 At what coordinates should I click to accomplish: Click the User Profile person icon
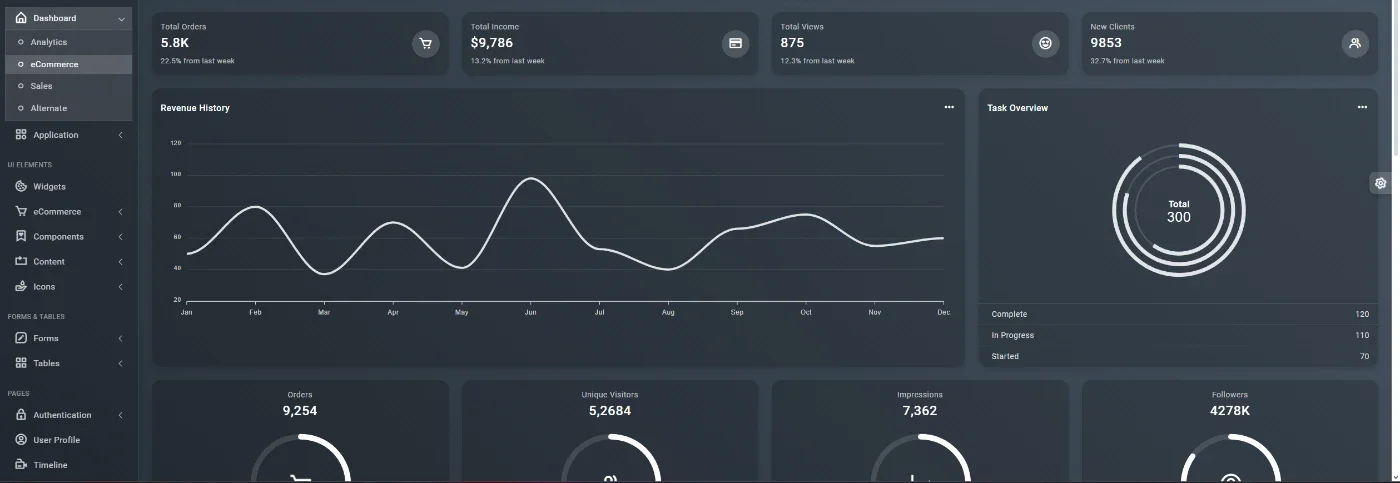pyautogui.click(x=21, y=439)
